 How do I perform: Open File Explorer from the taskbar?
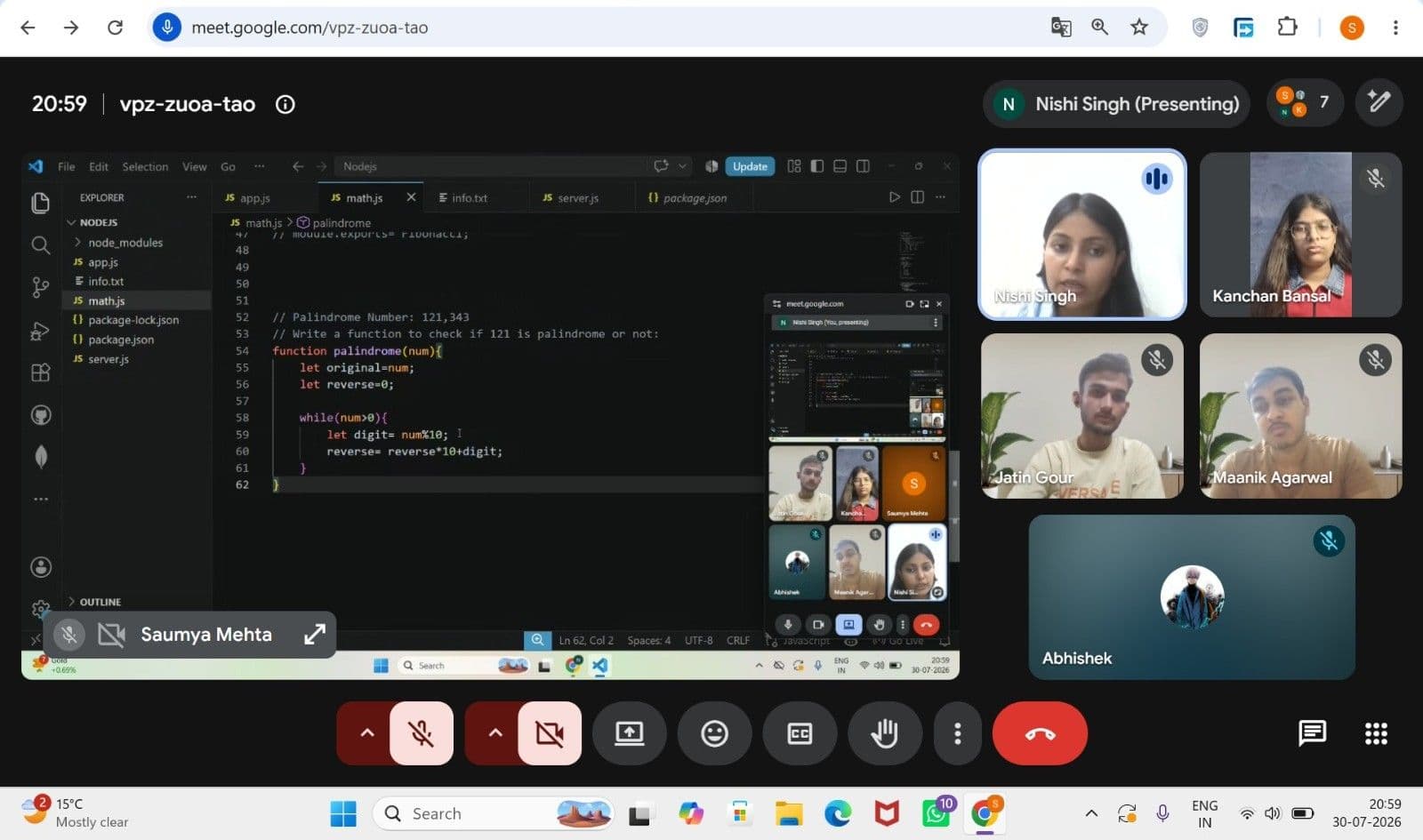[x=788, y=813]
